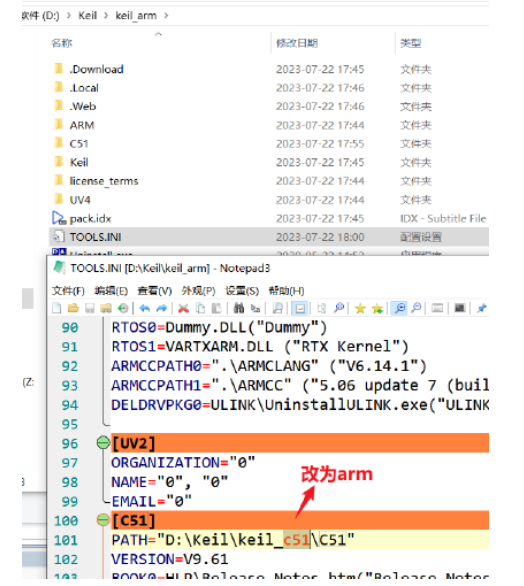The width and height of the screenshot is (524, 586).
Task: Click the EMAIL="0" line
Action: (151, 501)
